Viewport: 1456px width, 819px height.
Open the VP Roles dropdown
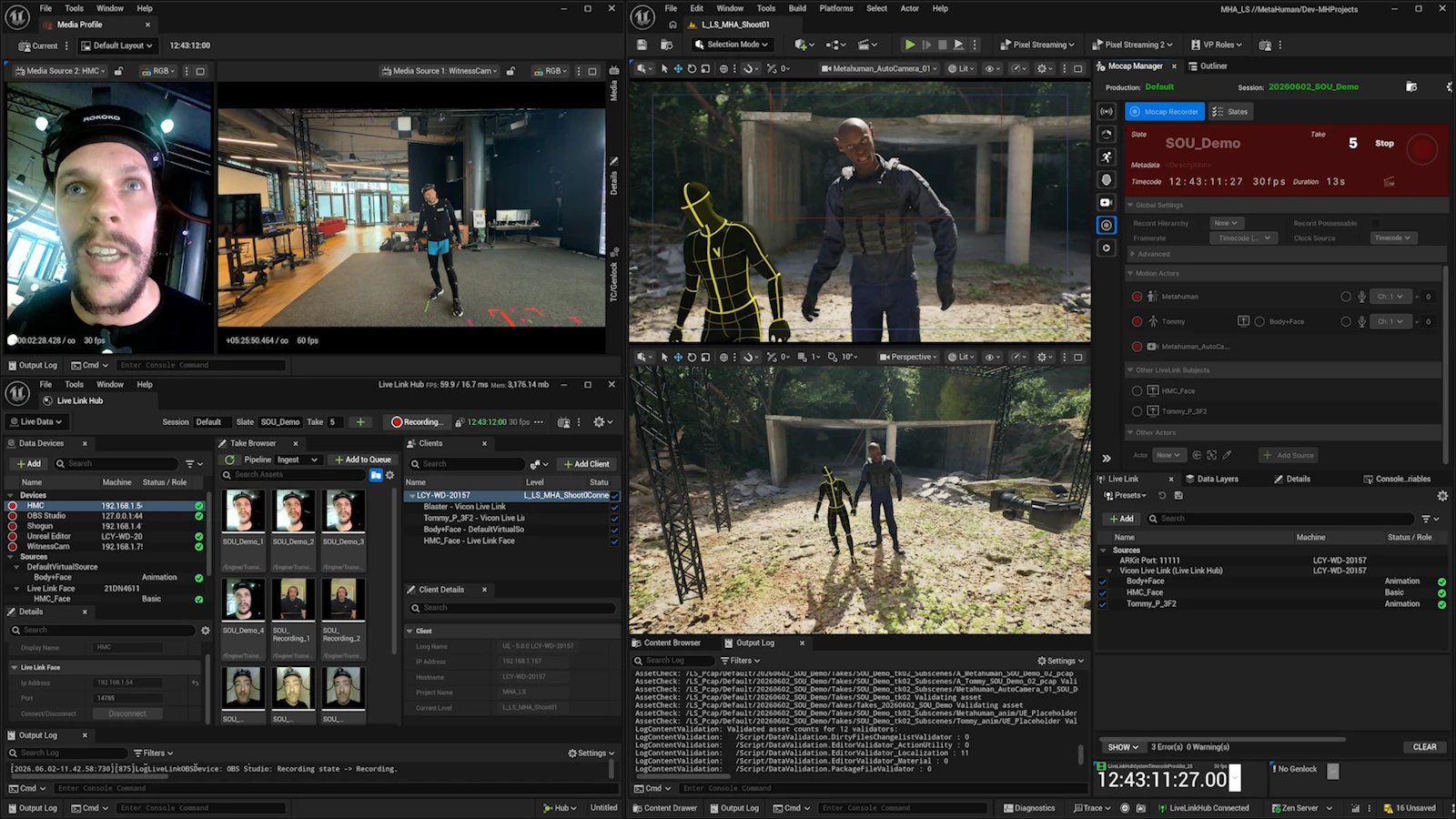pyautogui.click(x=1217, y=45)
